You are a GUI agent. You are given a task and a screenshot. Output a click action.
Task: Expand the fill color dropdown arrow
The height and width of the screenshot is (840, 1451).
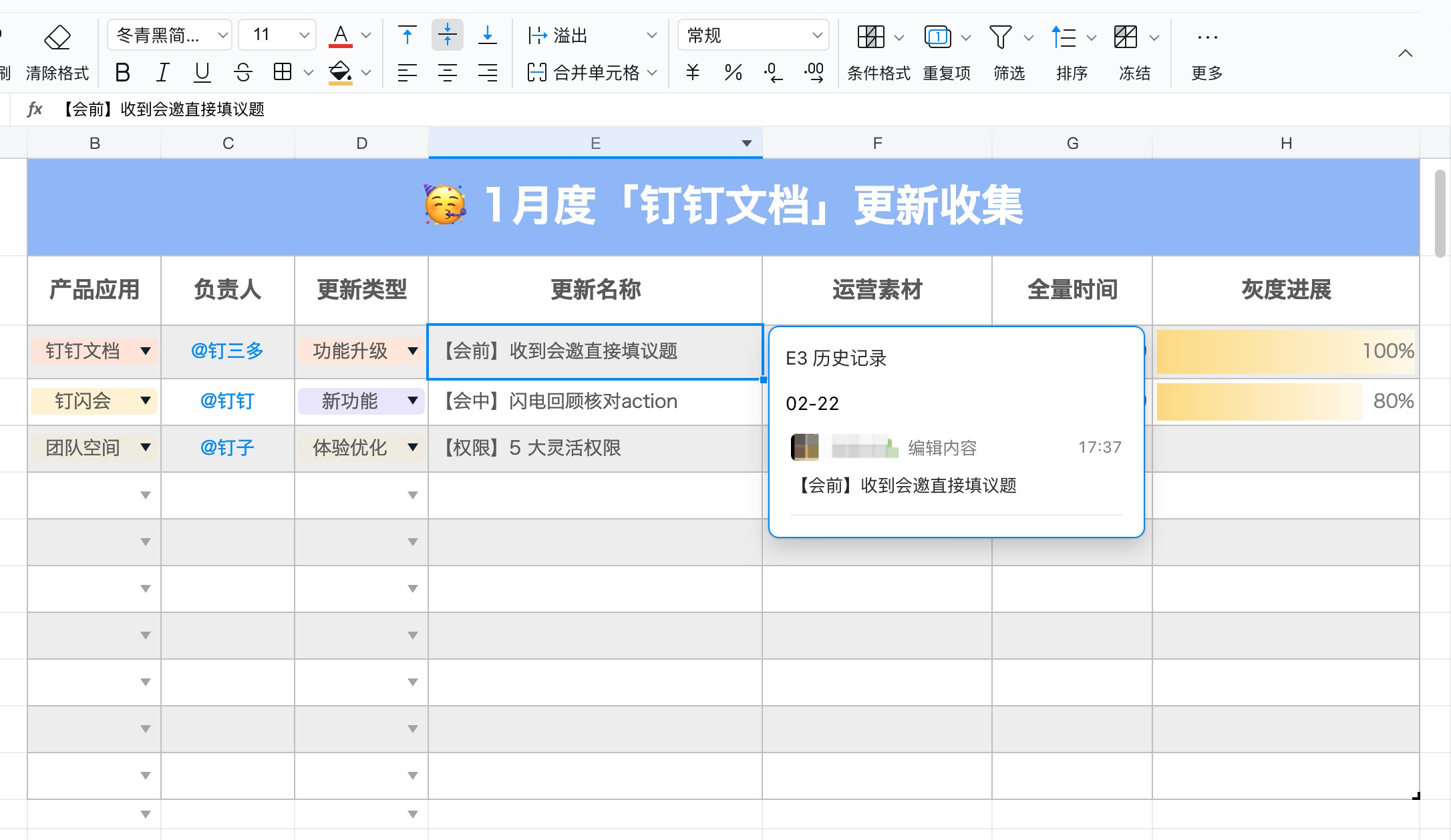click(365, 73)
